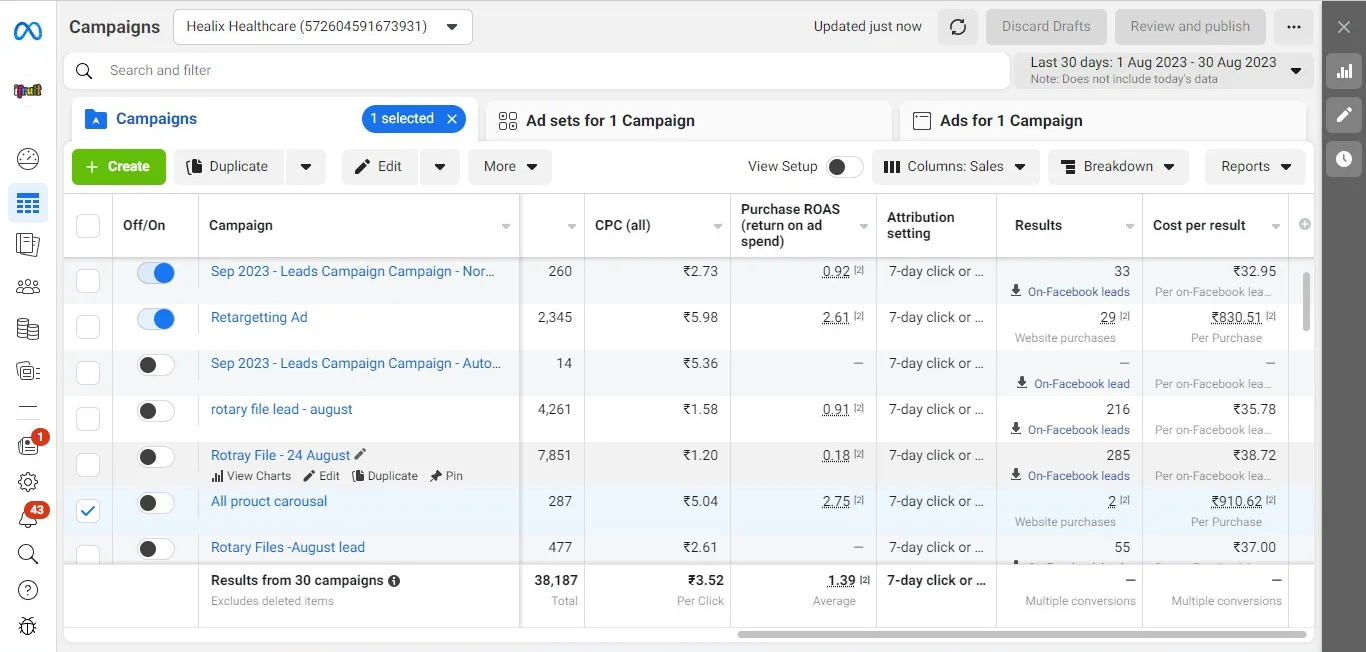Open the Rotary Files -August lead link
Viewport: 1366px width, 652px height.
pos(288,547)
